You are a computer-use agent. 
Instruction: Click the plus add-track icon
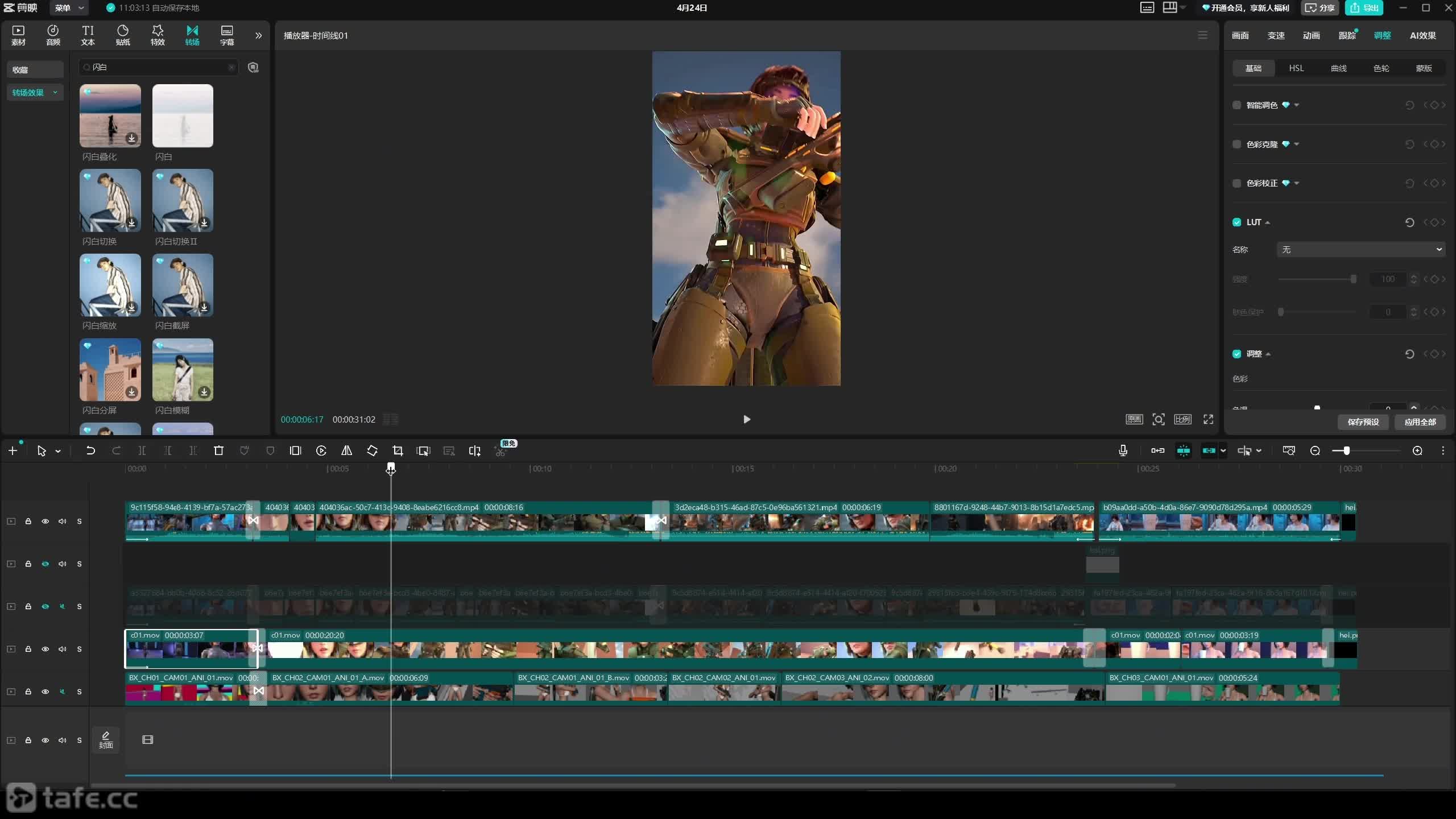coord(13,450)
